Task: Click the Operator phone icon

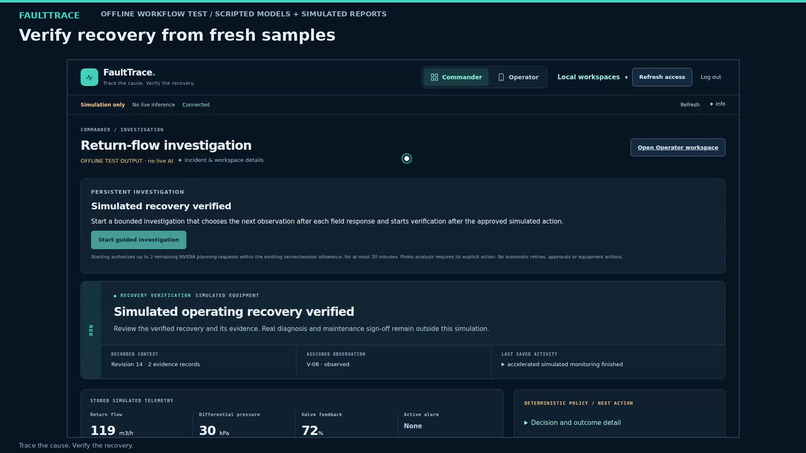Action: click(x=501, y=77)
